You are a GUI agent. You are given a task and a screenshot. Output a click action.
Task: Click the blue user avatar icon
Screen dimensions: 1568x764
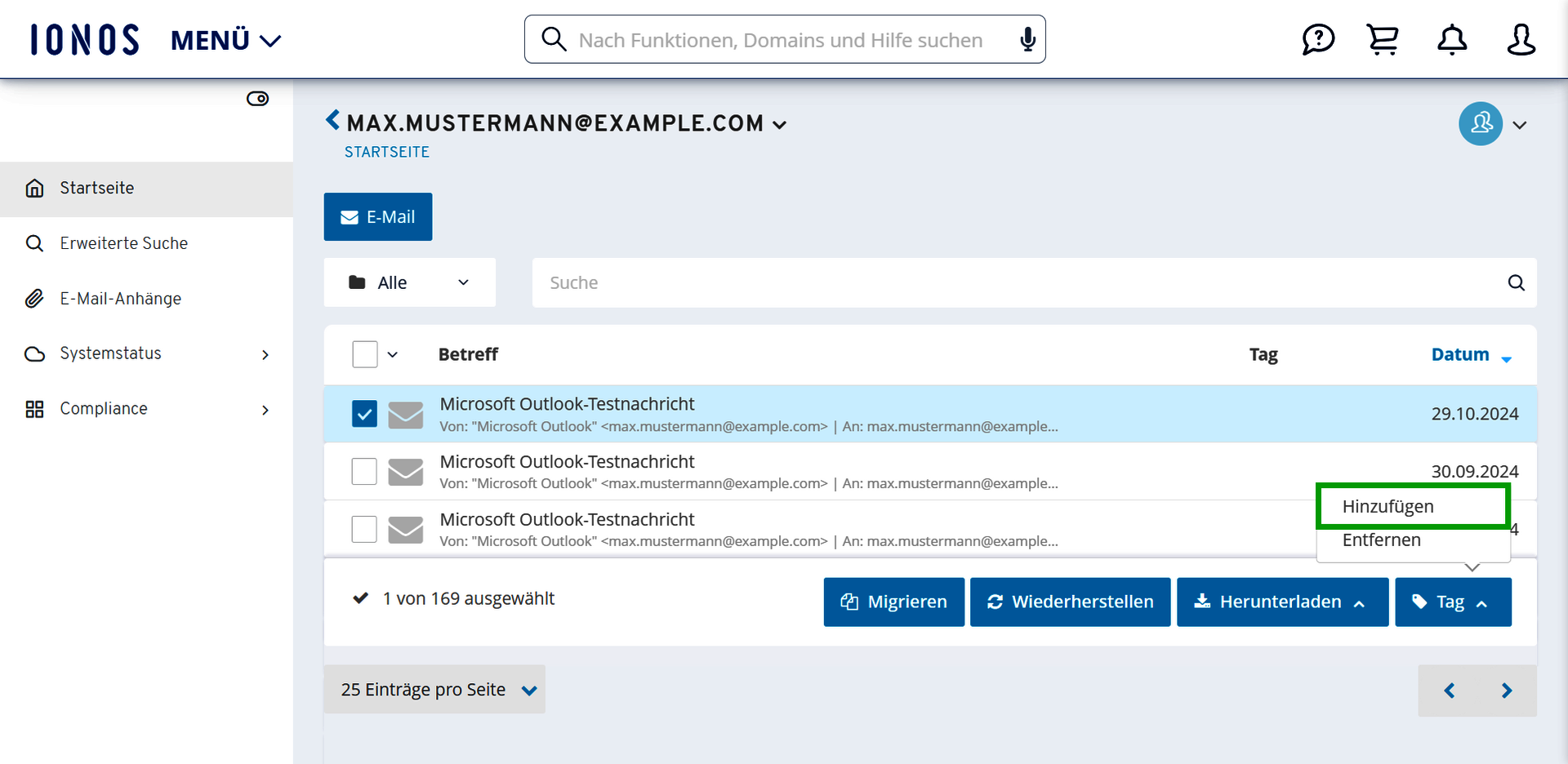point(1481,124)
